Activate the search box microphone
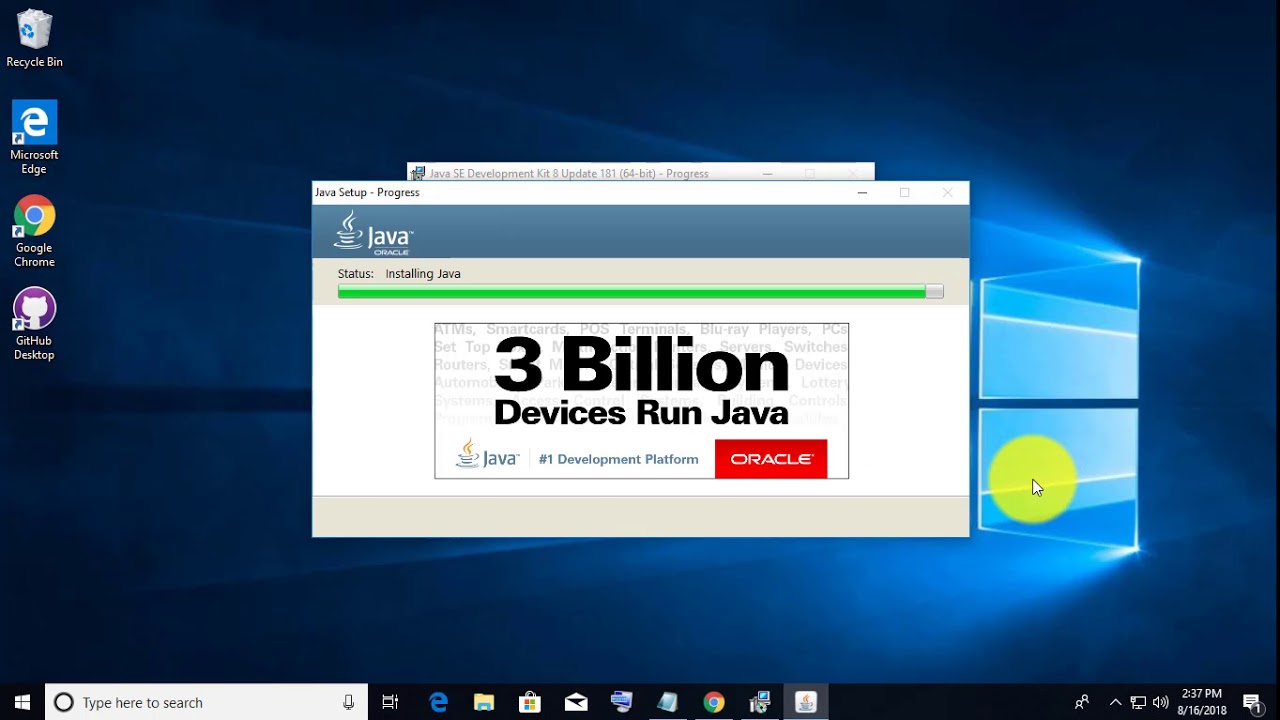Screen dimensions: 1280x720 (x=348, y=702)
